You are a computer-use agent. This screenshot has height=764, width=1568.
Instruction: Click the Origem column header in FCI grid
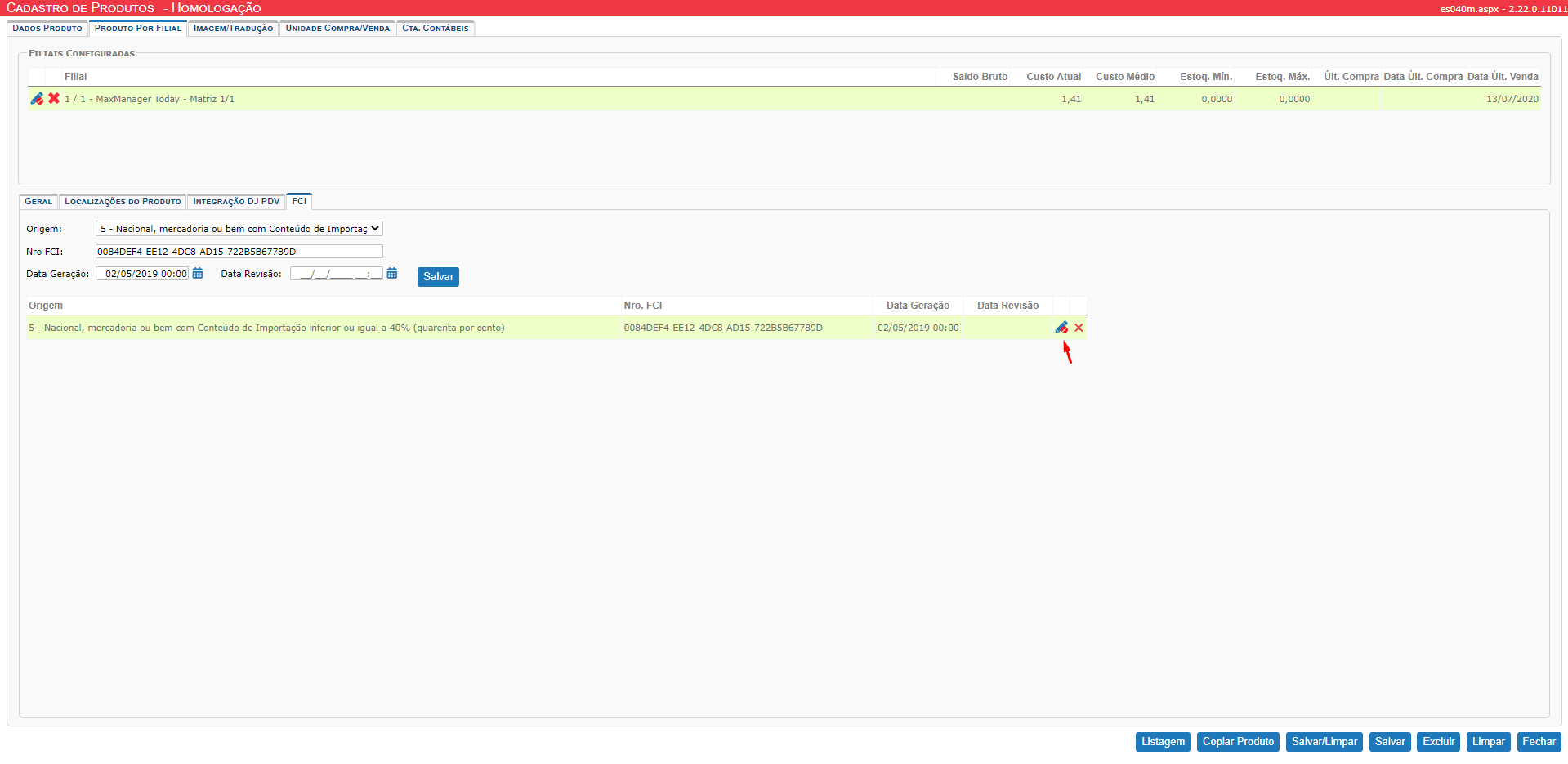coord(46,306)
